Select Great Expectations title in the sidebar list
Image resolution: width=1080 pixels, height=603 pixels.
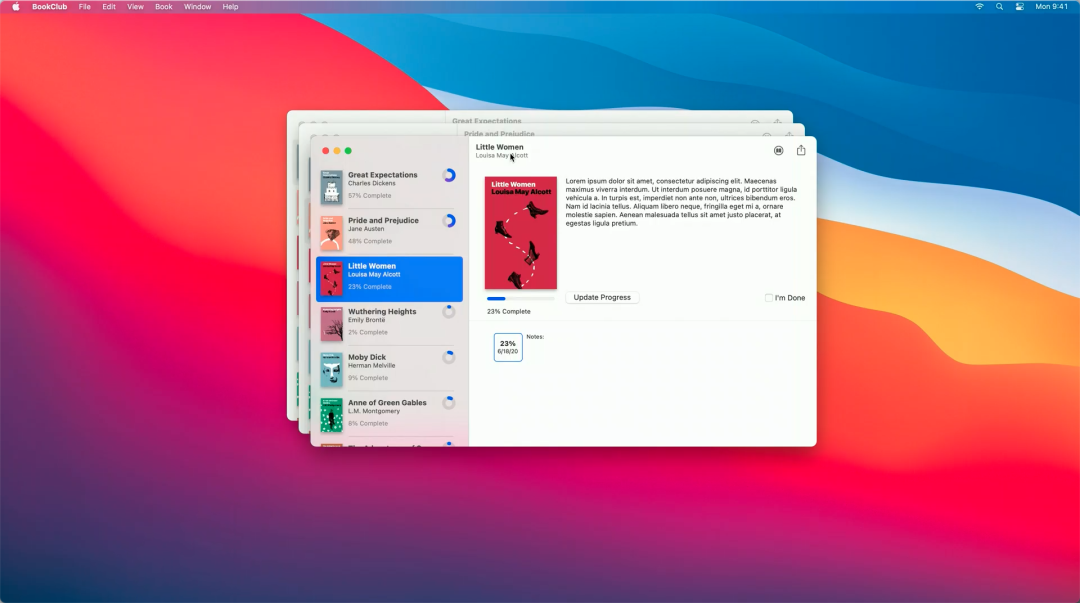(x=382, y=175)
